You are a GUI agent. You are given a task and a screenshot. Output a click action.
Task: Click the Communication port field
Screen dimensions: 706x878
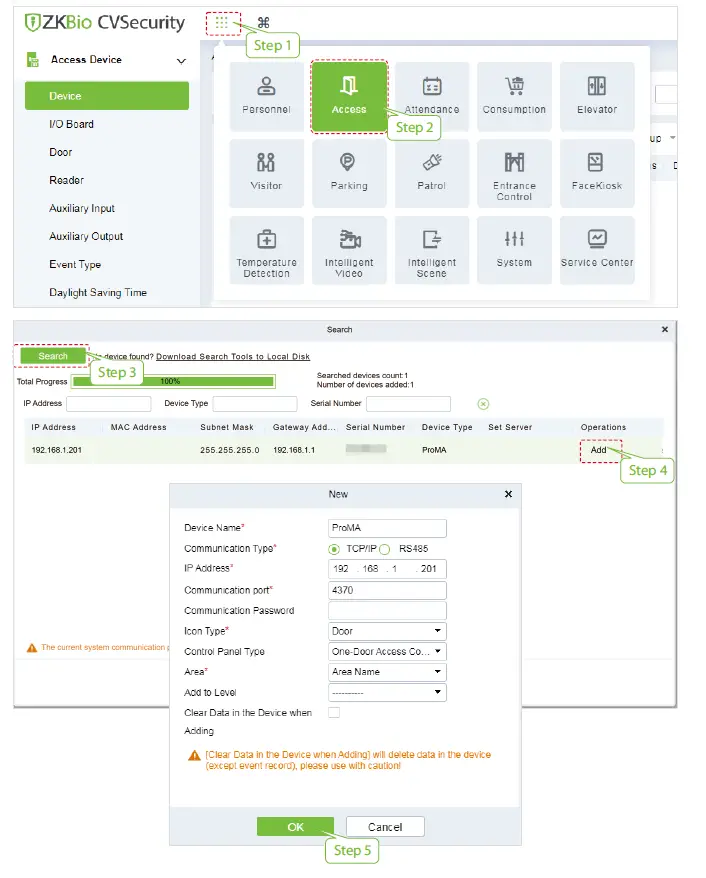pos(387,590)
